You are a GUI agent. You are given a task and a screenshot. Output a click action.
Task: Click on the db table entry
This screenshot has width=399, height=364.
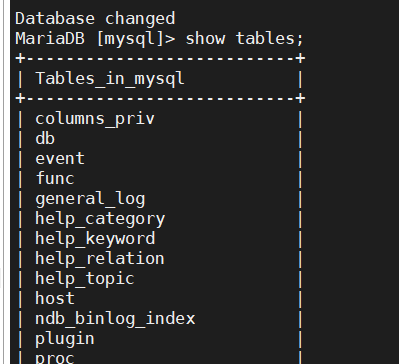point(45,138)
